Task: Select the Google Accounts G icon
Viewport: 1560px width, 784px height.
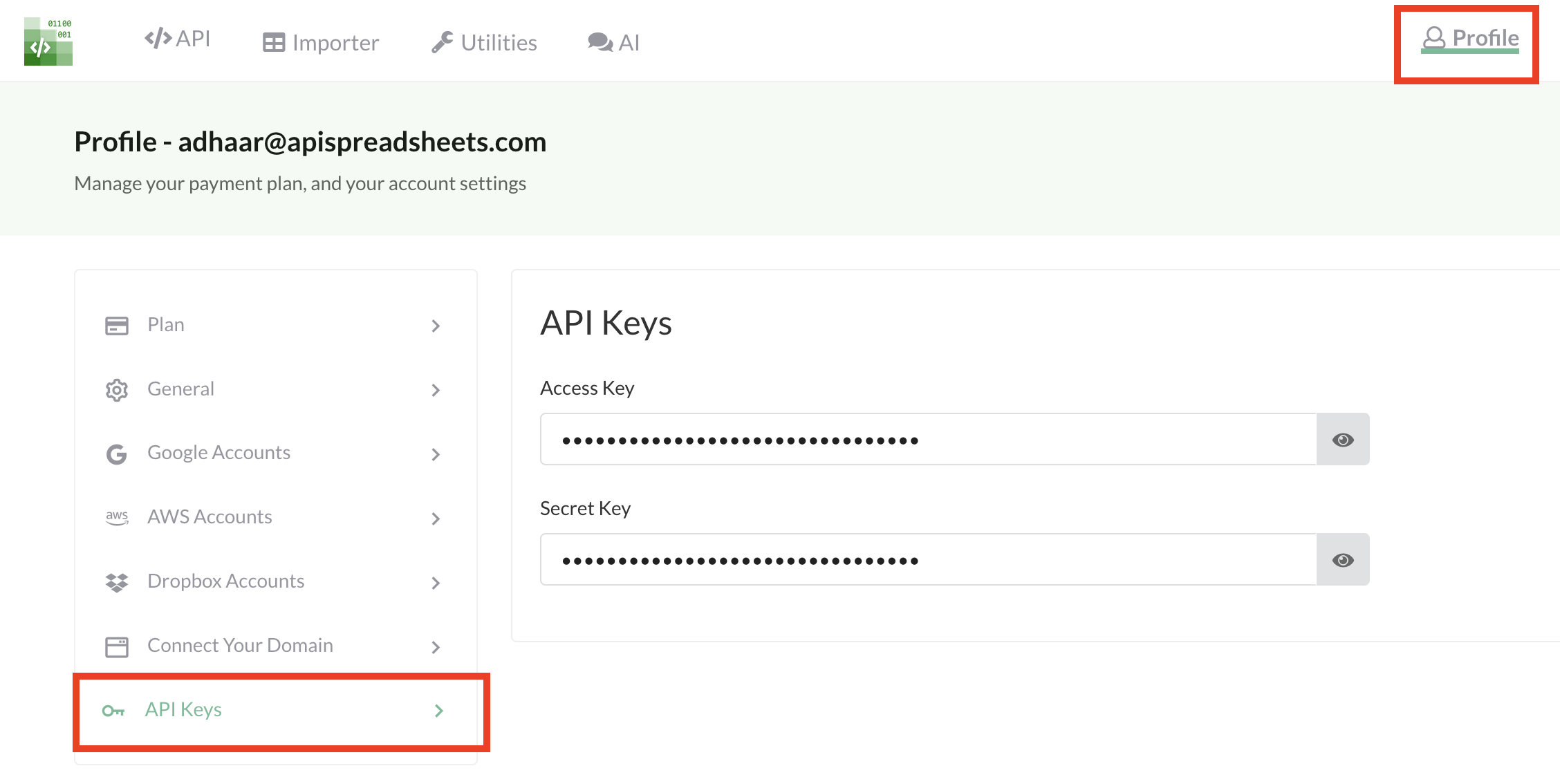Action: pyautogui.click(x=117, y=454)
